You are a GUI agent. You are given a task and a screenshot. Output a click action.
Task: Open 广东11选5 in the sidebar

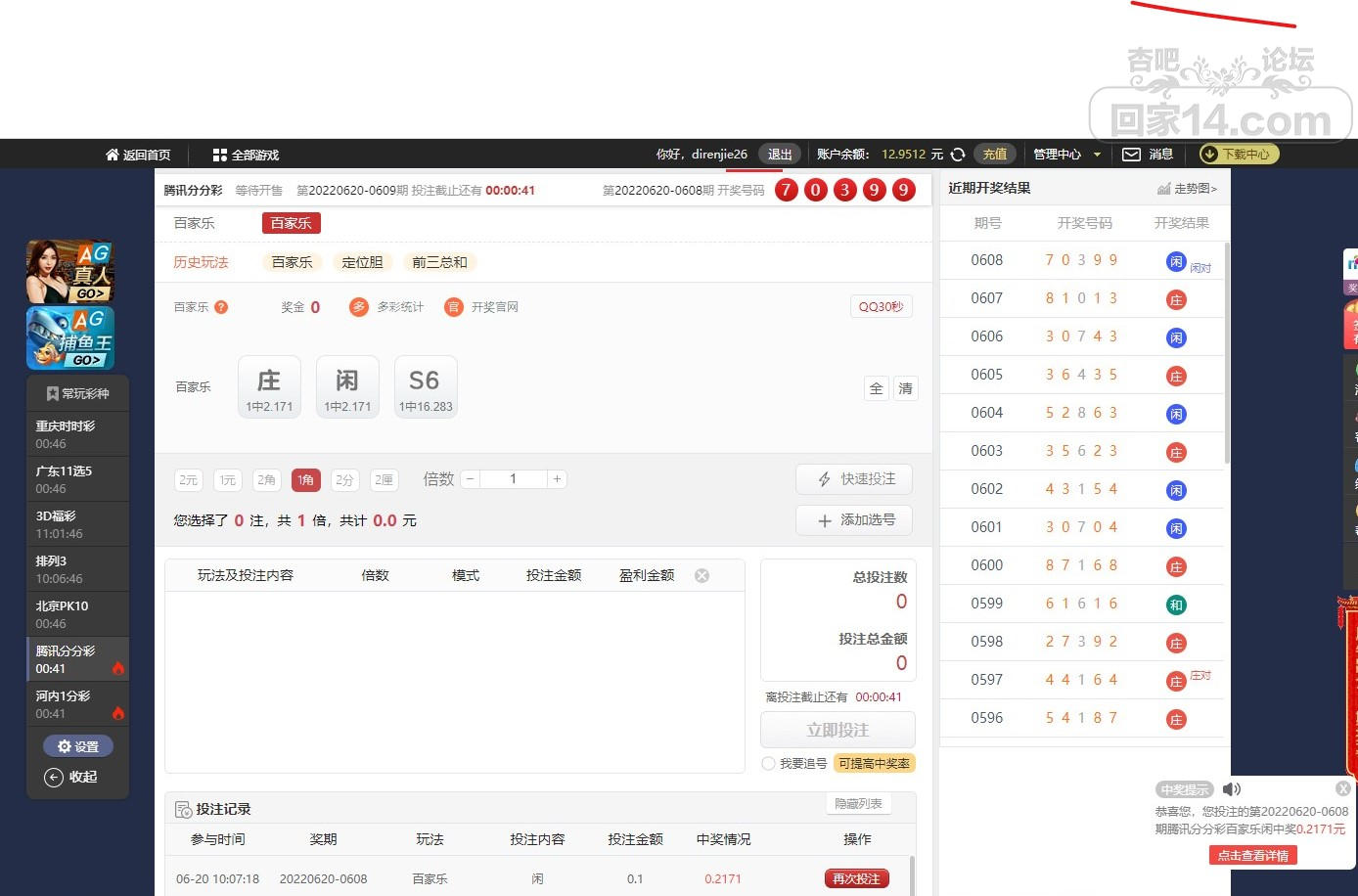tap(78, 479)
